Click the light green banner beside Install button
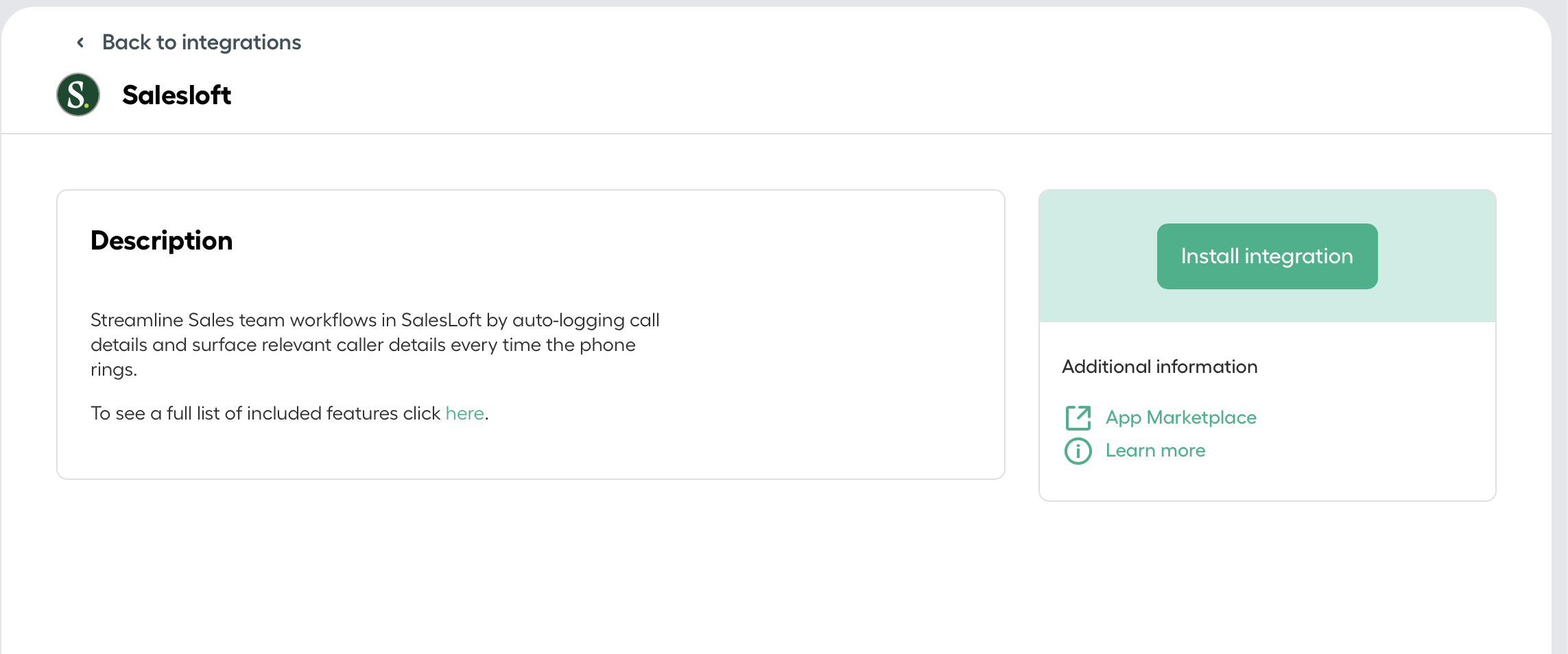Screen dimensions: 1568x654 (x=1097, y=256)
